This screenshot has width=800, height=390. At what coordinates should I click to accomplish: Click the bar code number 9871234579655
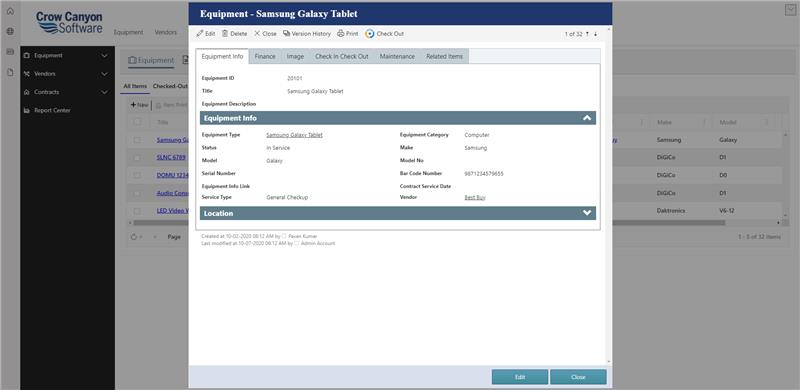(x=484, y=174)
